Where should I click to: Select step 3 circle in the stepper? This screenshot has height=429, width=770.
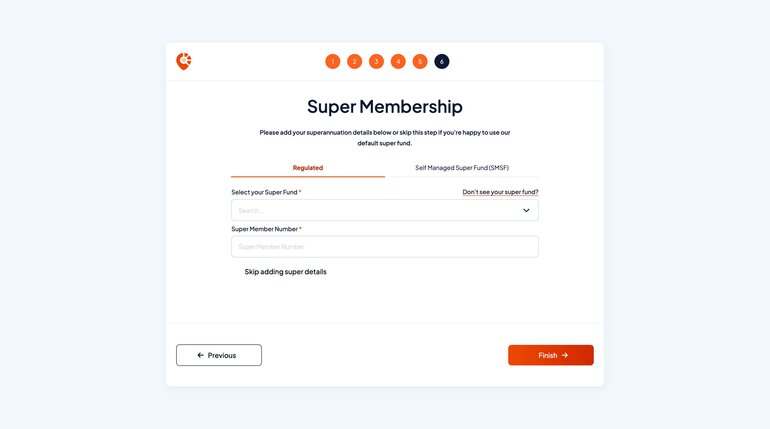pos(376,61)
